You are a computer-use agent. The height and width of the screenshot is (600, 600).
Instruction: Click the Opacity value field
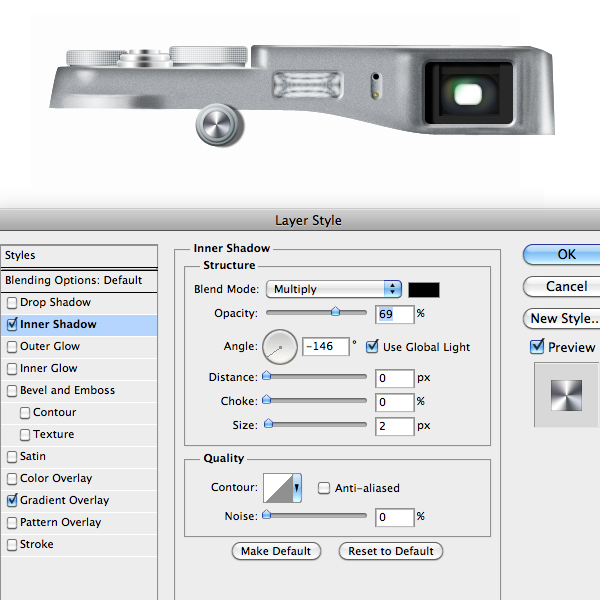395,314
